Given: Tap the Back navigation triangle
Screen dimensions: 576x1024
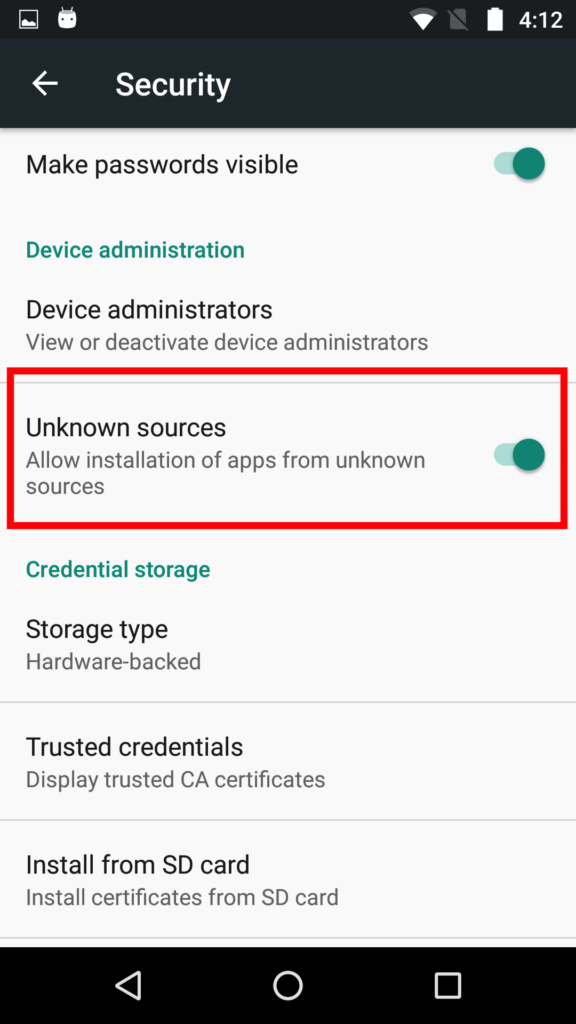Looking at the screenshot, I should click(128, 984).
